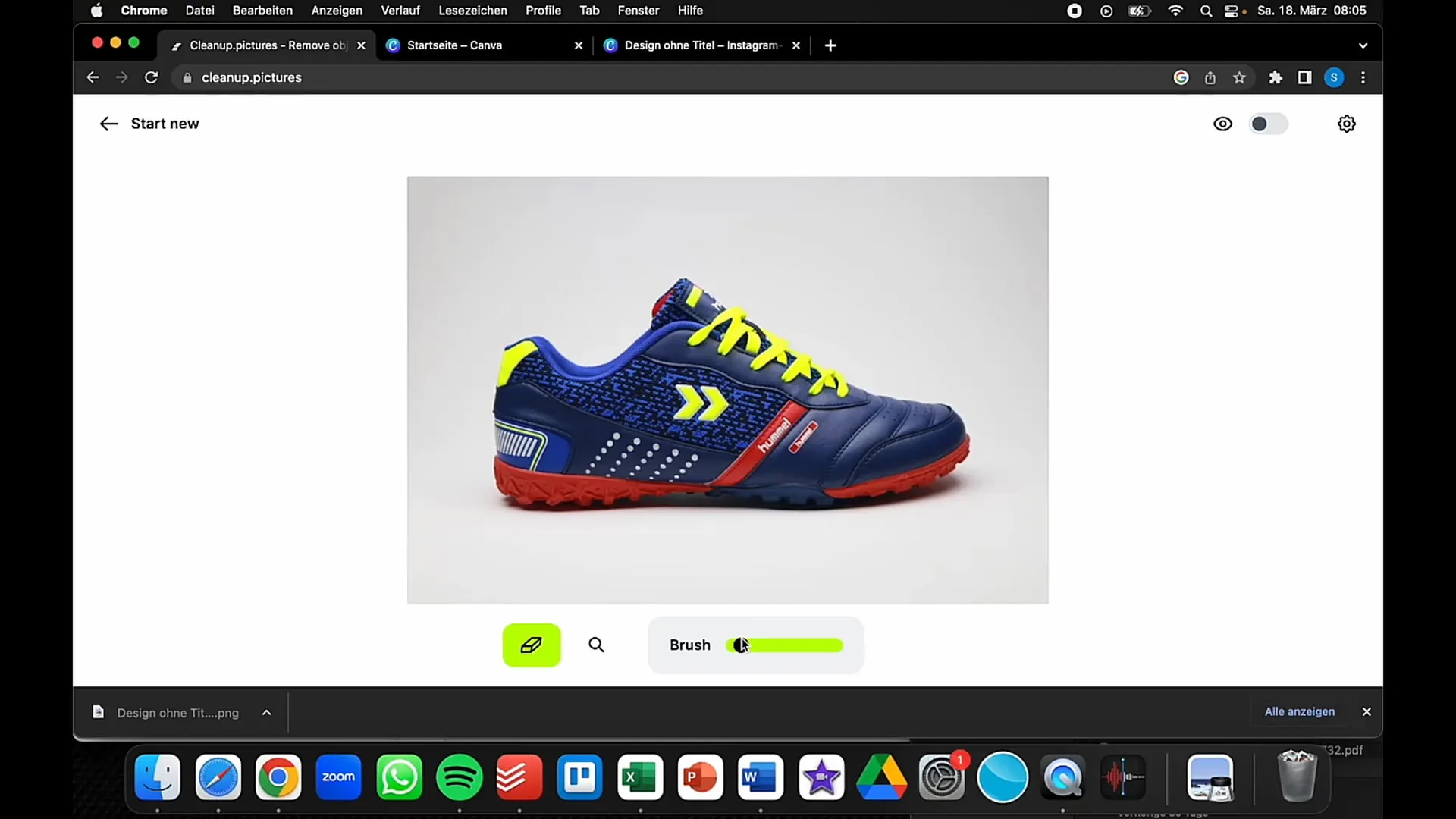This screenshot has height=819, width=1456.
Task: Click Alle anzeigen downloads link
Action: 1299,711
